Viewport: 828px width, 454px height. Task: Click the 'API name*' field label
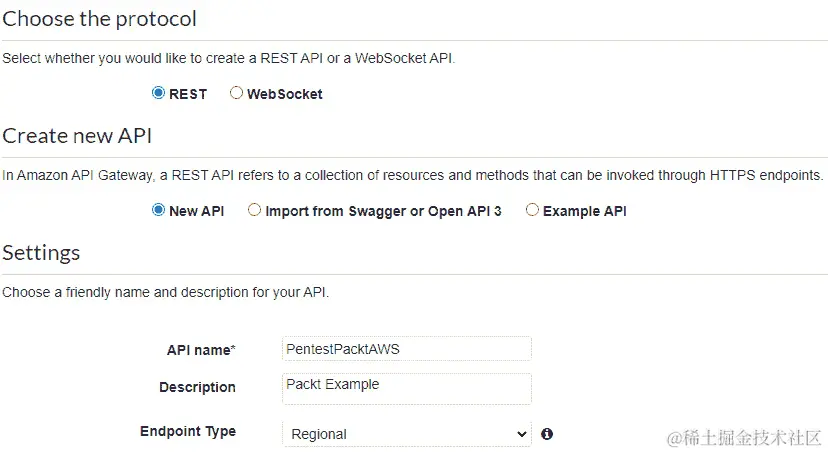coord(201,350)
